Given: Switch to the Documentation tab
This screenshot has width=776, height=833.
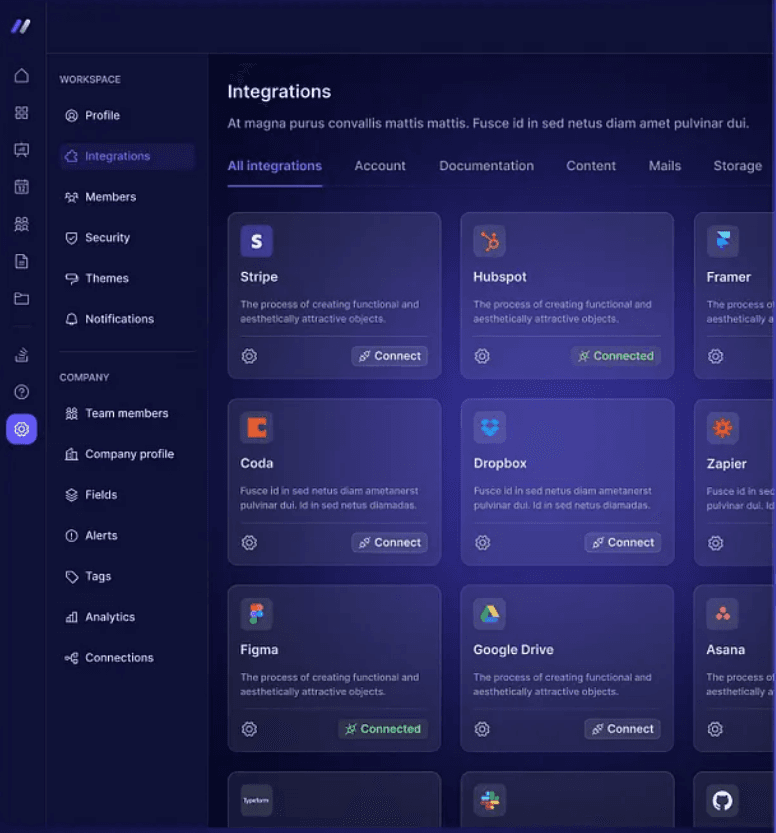Looking at the screenshot, I should tap(487, 166).
